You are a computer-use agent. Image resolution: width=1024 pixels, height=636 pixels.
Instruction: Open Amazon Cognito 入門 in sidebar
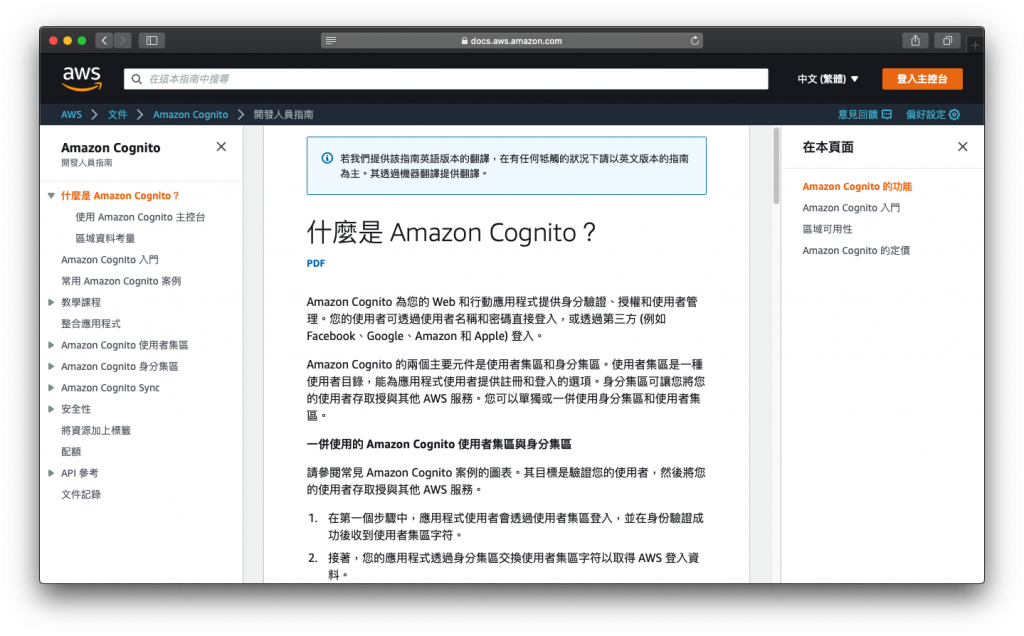pos(110,259)
